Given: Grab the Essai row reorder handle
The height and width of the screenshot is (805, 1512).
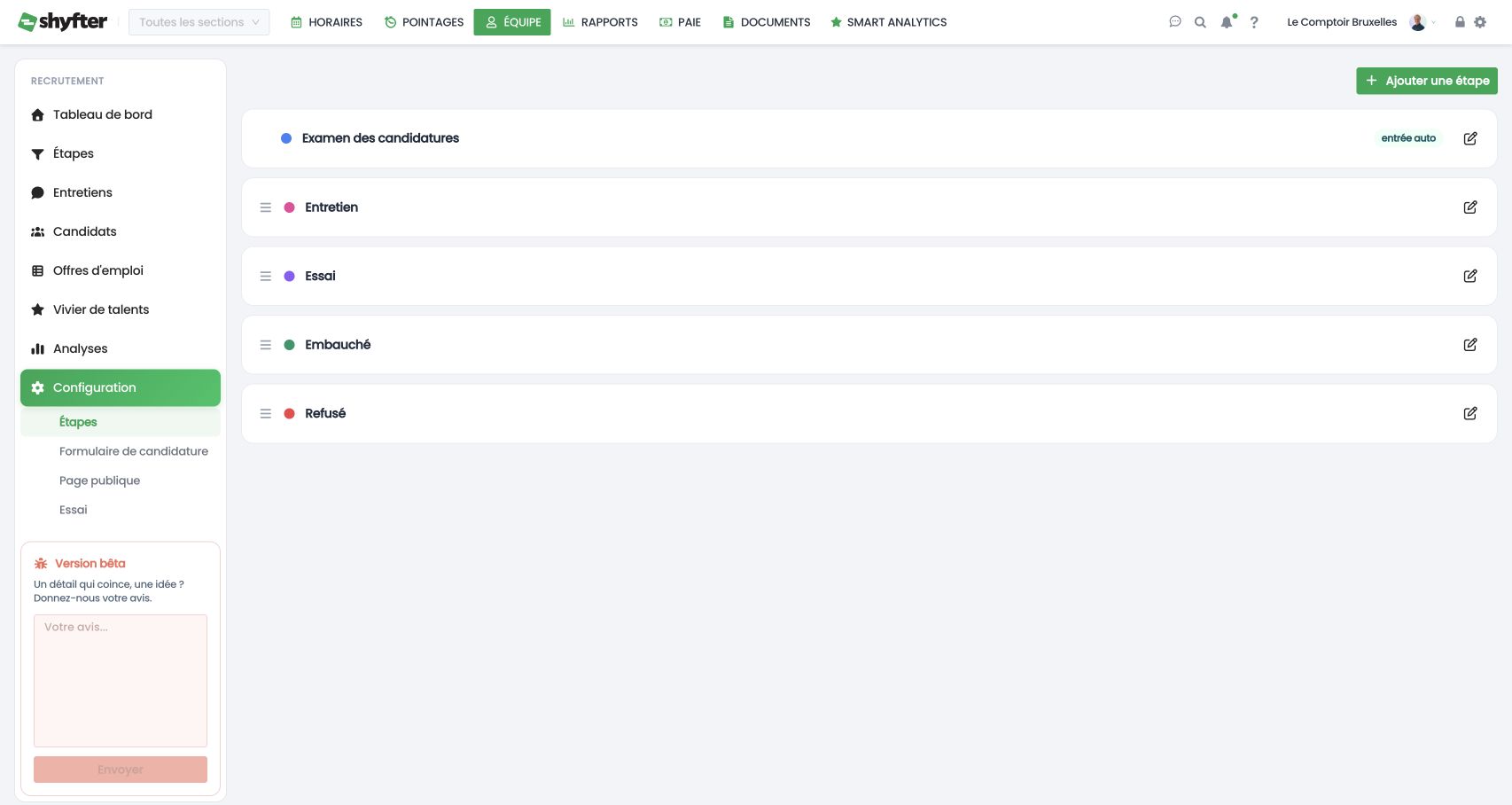Looking at the screenshot, I should (x=265, y=277).
